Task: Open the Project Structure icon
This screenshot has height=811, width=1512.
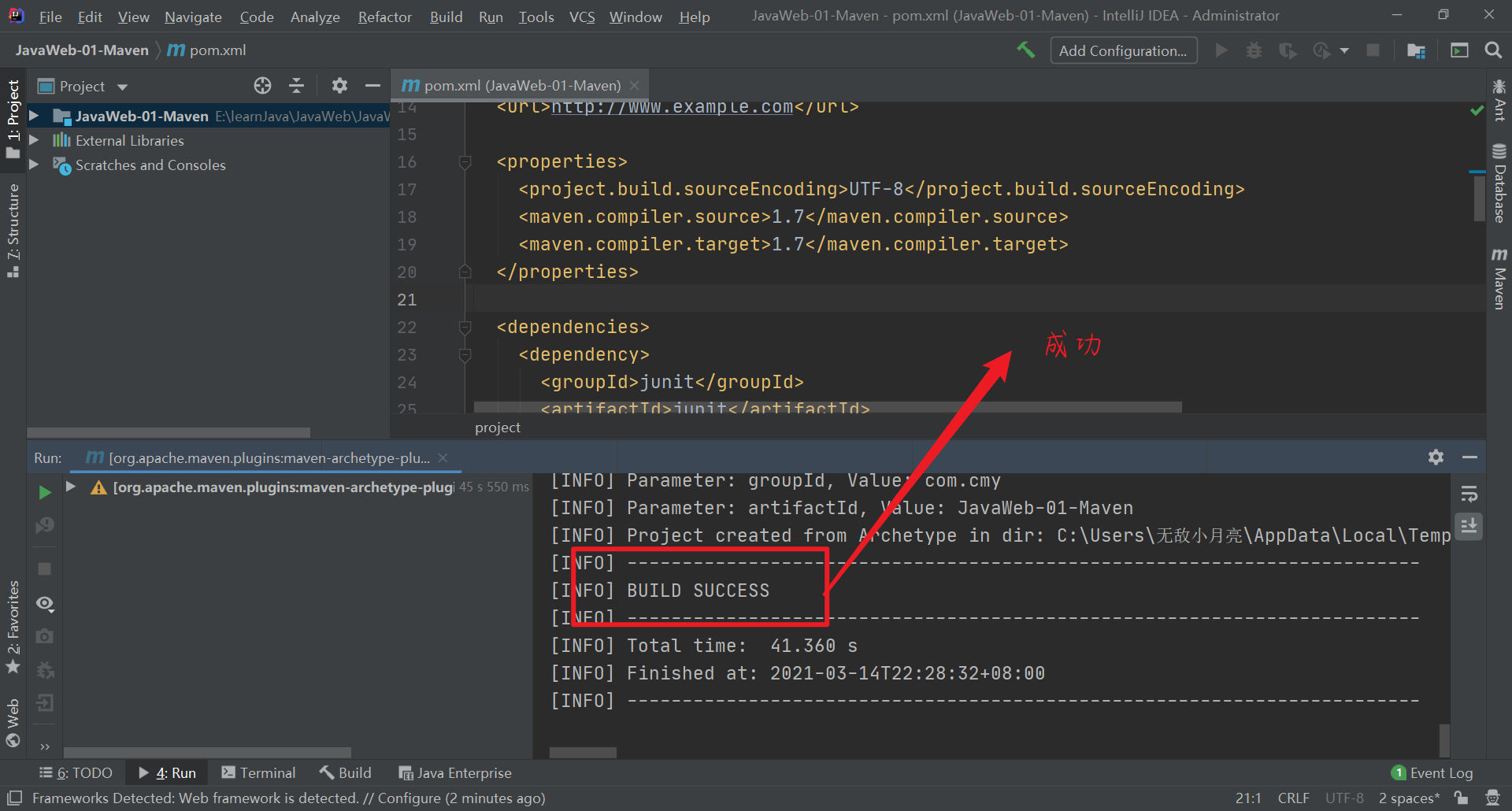Action: [1416, 50]
